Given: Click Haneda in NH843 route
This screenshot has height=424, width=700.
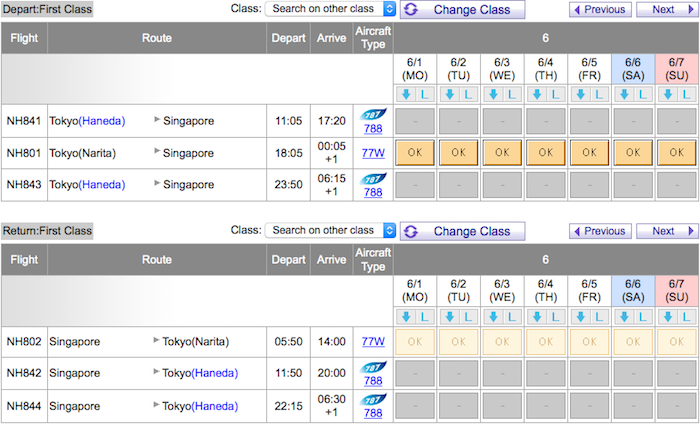Looking at the screenshot, I should [102, 185].
